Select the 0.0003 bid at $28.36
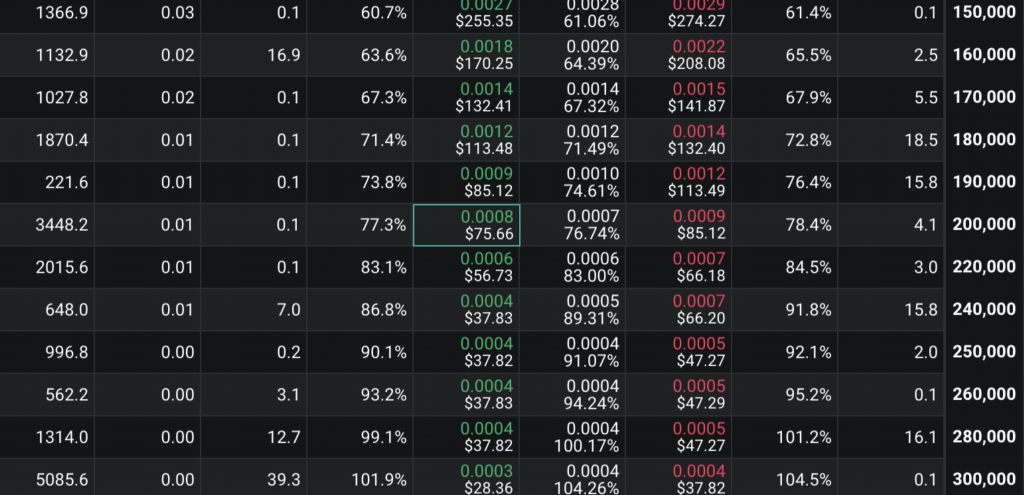 click(466, 479)
